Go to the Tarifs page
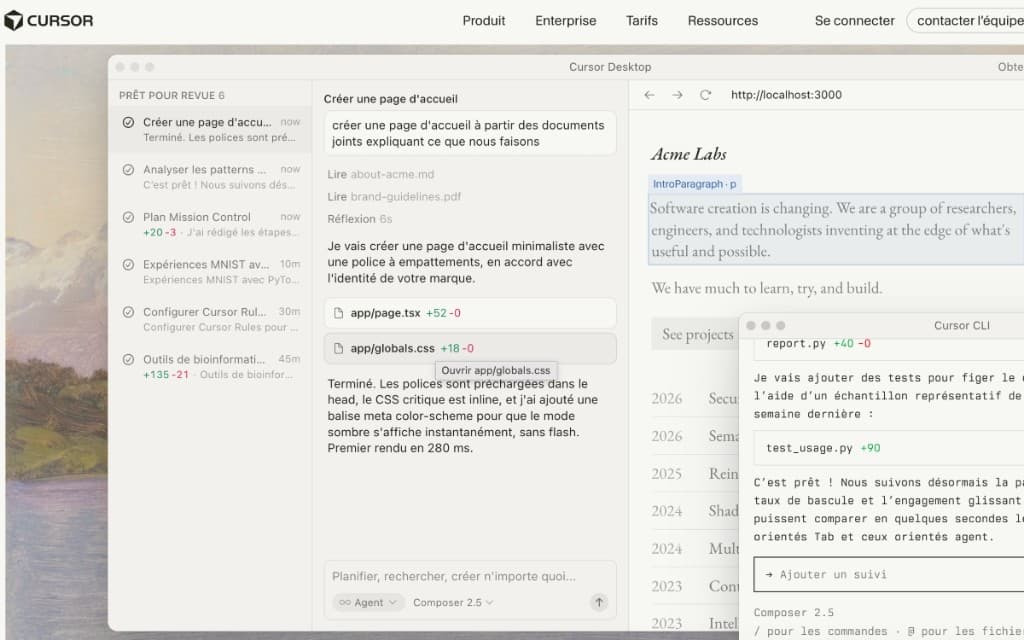Image resolution: width=1024 pixels, height=640 pixels. click(641, 21)
